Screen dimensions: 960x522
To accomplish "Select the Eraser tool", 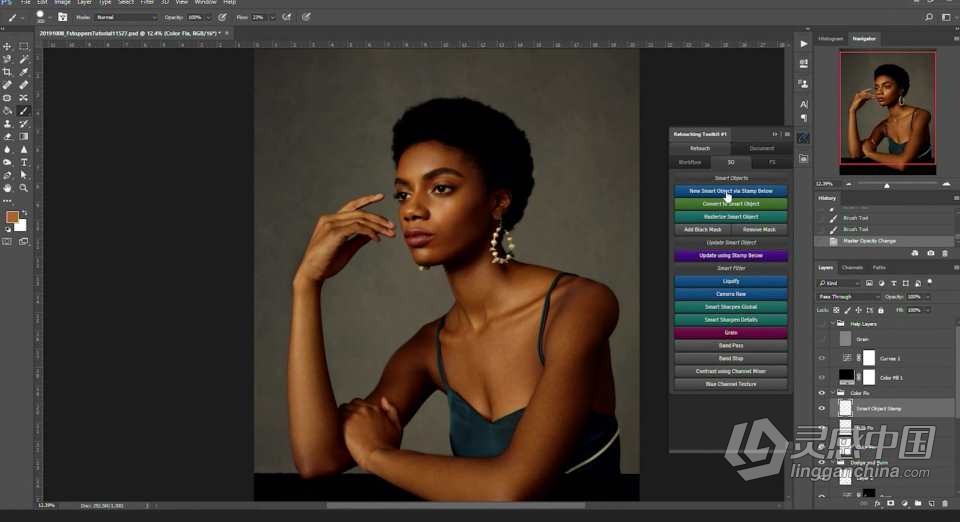I will pos(7,136).
